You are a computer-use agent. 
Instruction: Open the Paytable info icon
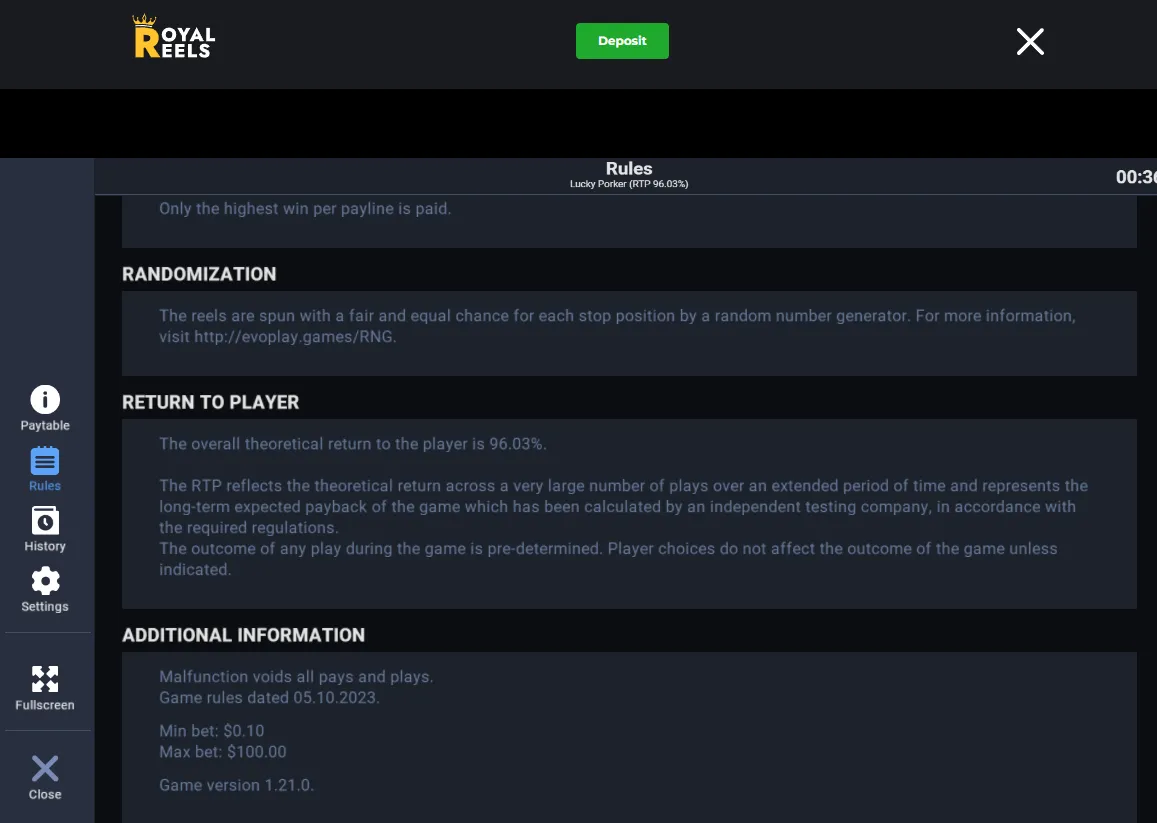click(45, 399)
